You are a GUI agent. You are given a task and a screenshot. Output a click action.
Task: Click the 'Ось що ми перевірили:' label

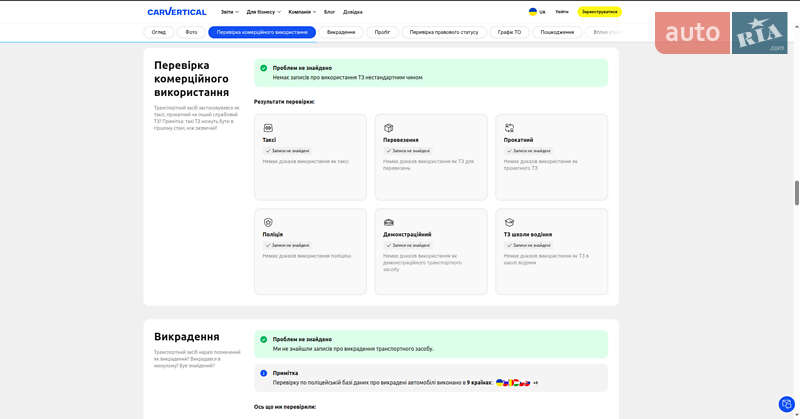point(285,407)
